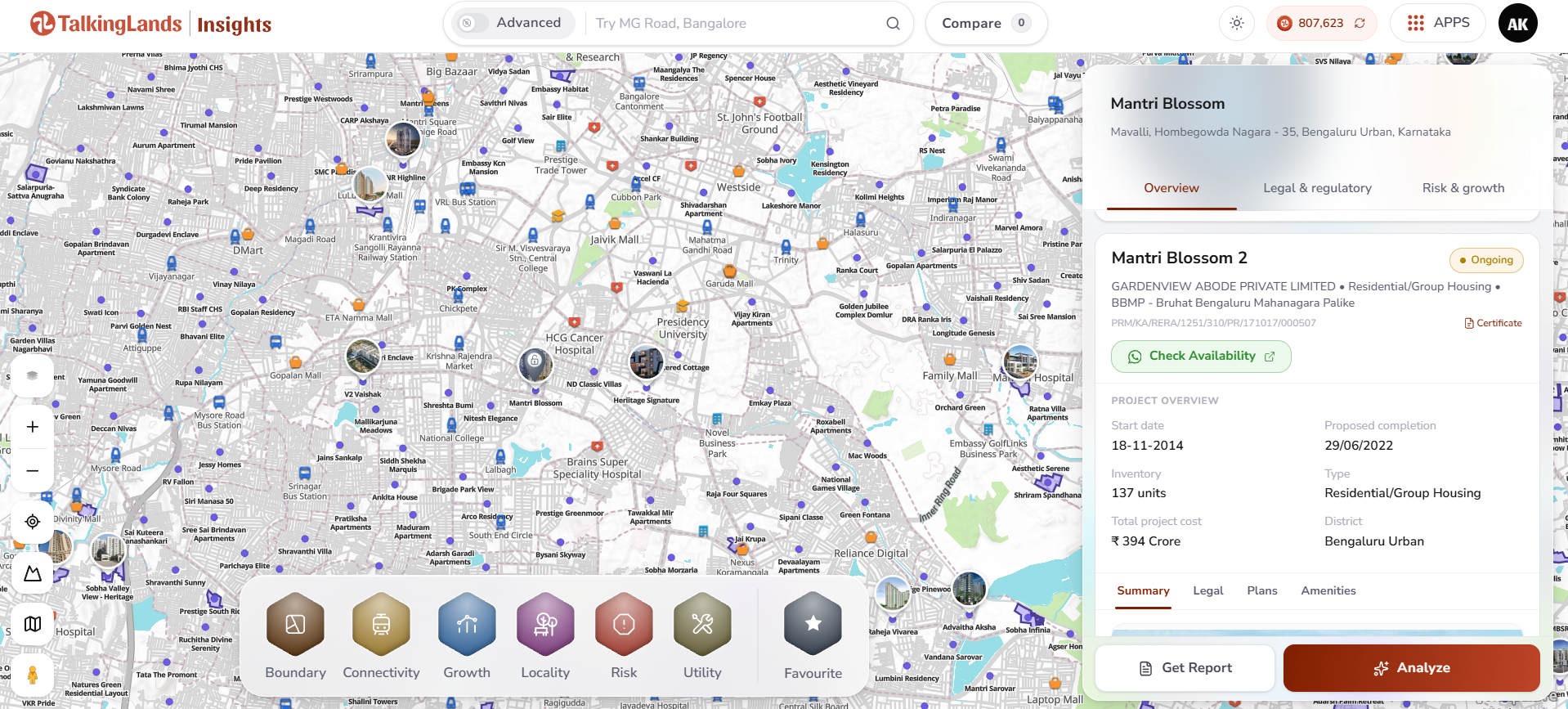This screenshot has width=1568, height=709.
Task: Focus the Try MG Road, Bangalore search field
Action: click(x=736, y=24)
